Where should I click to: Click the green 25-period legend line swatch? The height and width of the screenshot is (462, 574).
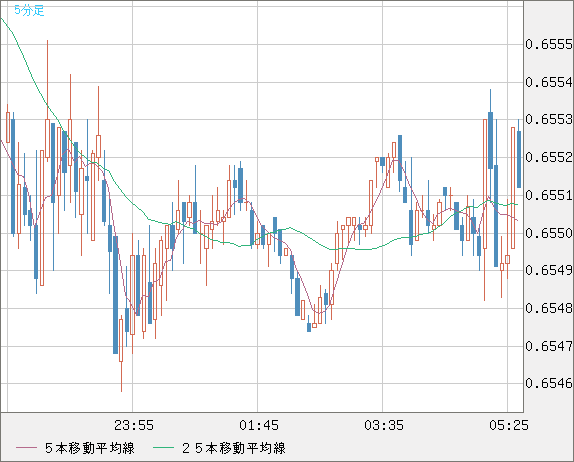(x=163, y=448)
